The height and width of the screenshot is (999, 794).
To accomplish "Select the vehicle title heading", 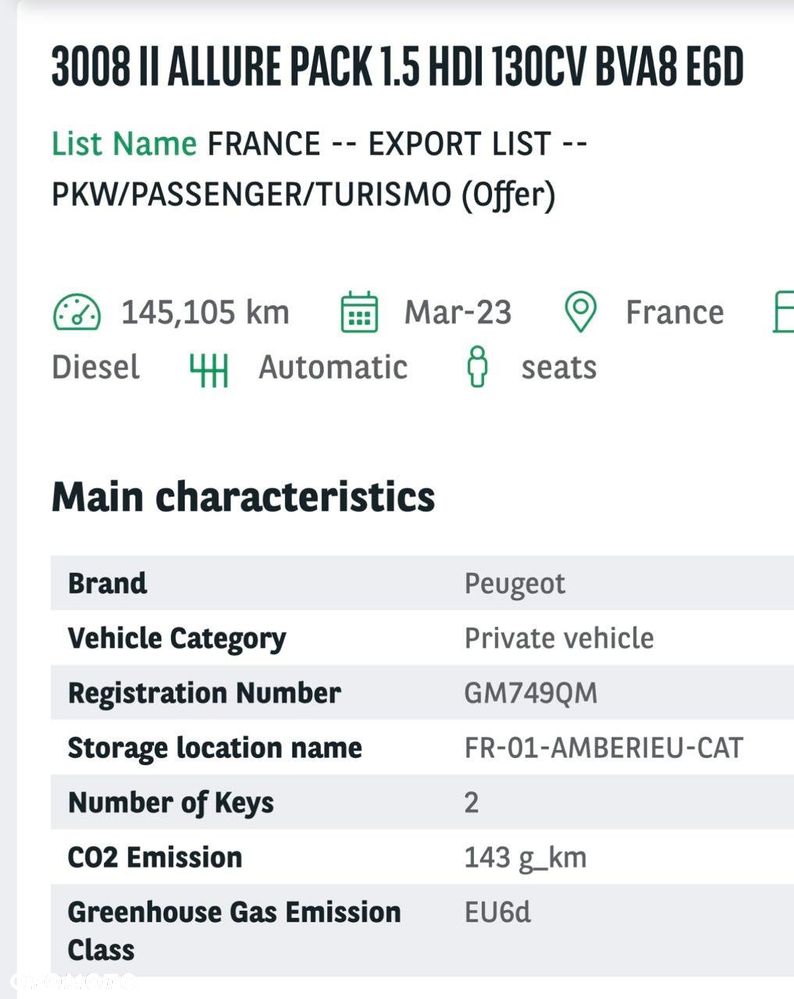I will 398,67.
